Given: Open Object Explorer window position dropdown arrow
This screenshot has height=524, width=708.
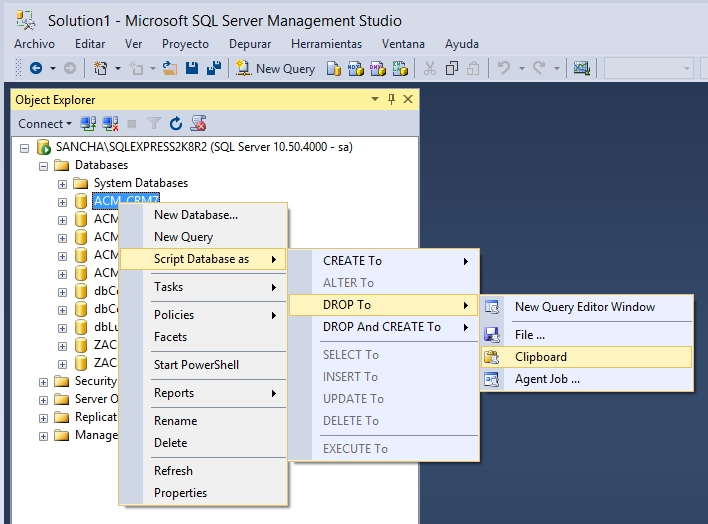Looking at the screenshot, I should 375,99.
